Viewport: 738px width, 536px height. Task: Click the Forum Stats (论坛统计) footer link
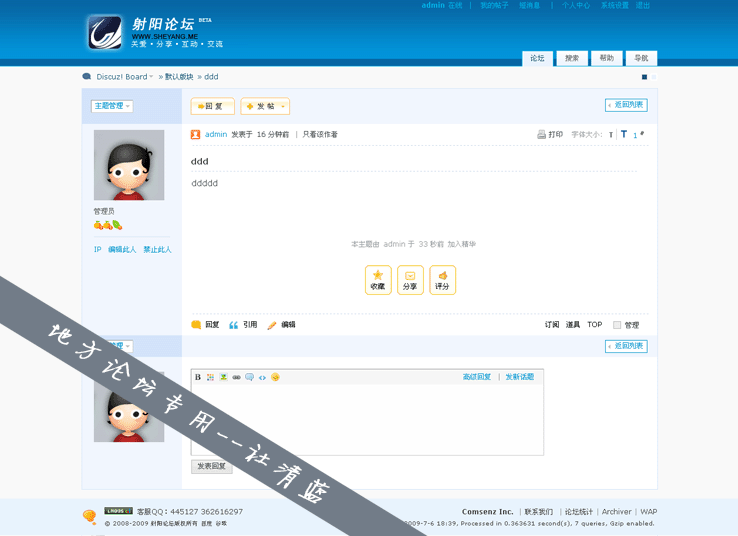pos(579,512)
